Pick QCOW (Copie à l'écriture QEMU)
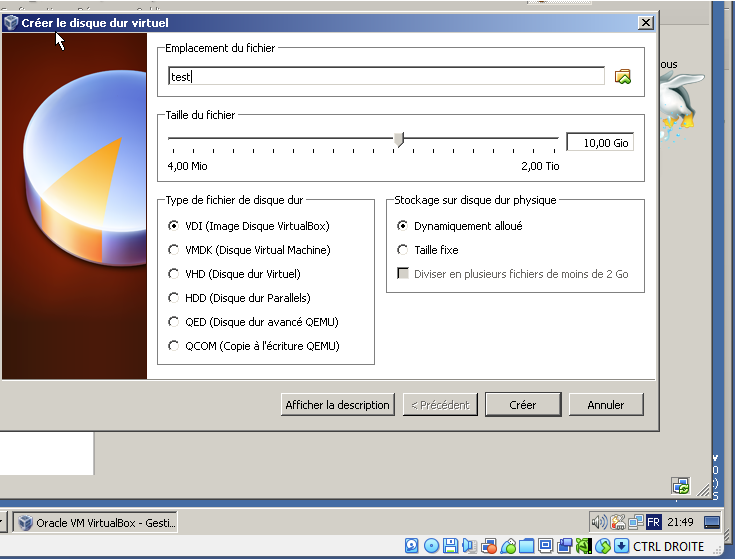The height and width of the screenshot is (559, 735). [x=254, y=346]
